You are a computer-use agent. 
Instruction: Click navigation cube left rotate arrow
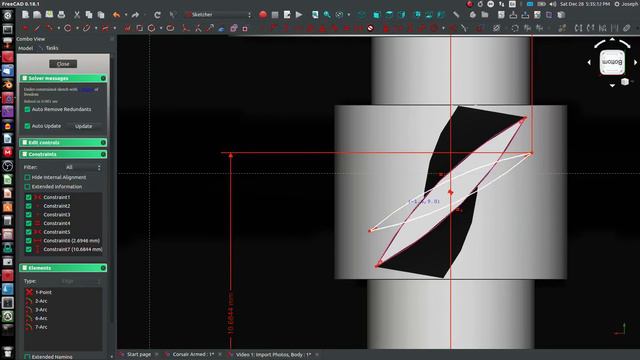pos(589,62)
